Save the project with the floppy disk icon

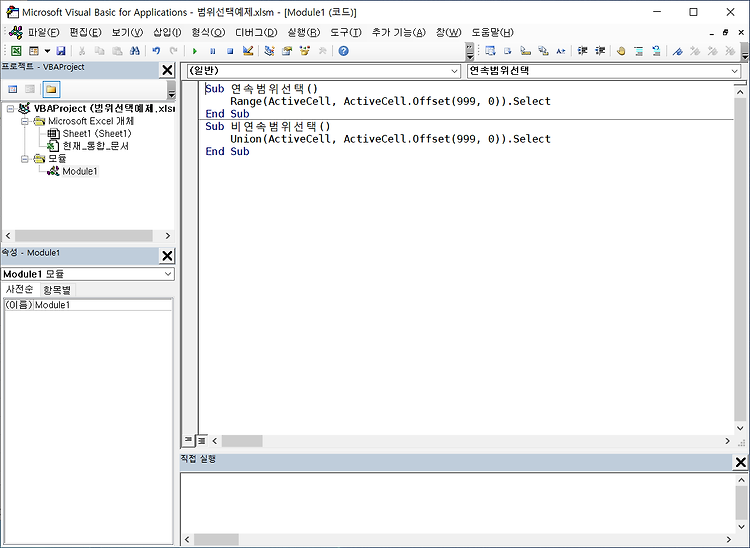[x=61, y=51]
